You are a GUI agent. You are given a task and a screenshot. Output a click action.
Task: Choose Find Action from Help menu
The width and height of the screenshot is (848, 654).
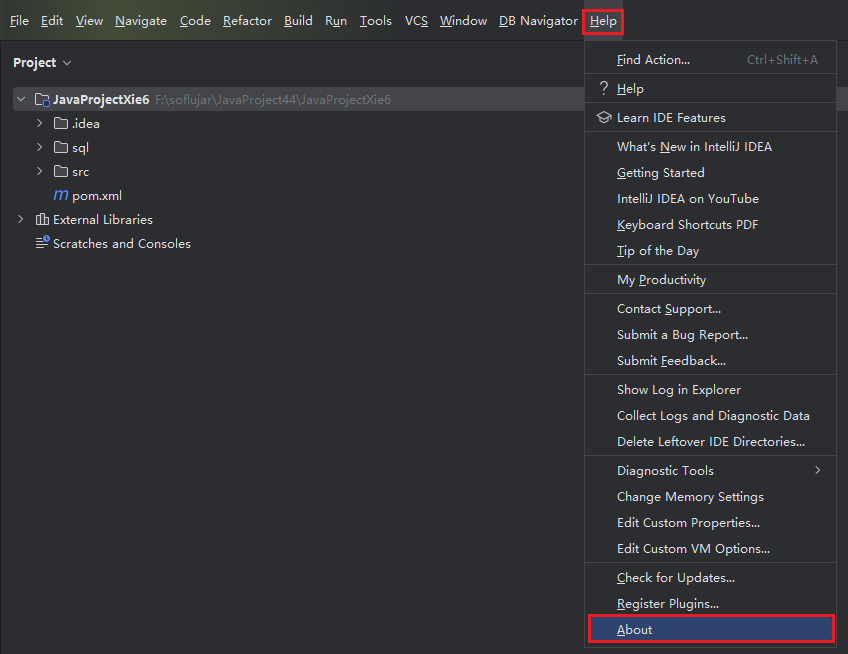click(710, 60)
